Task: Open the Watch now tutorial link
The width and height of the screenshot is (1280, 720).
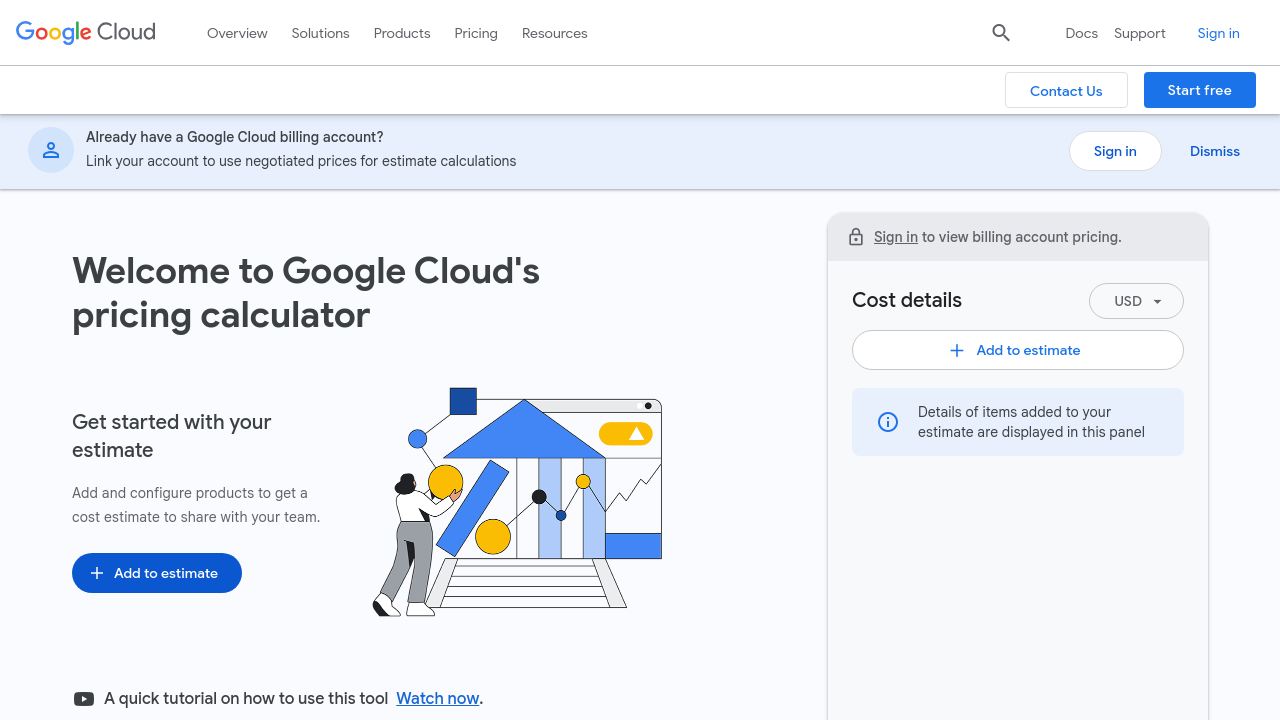Action: [437, 698]
